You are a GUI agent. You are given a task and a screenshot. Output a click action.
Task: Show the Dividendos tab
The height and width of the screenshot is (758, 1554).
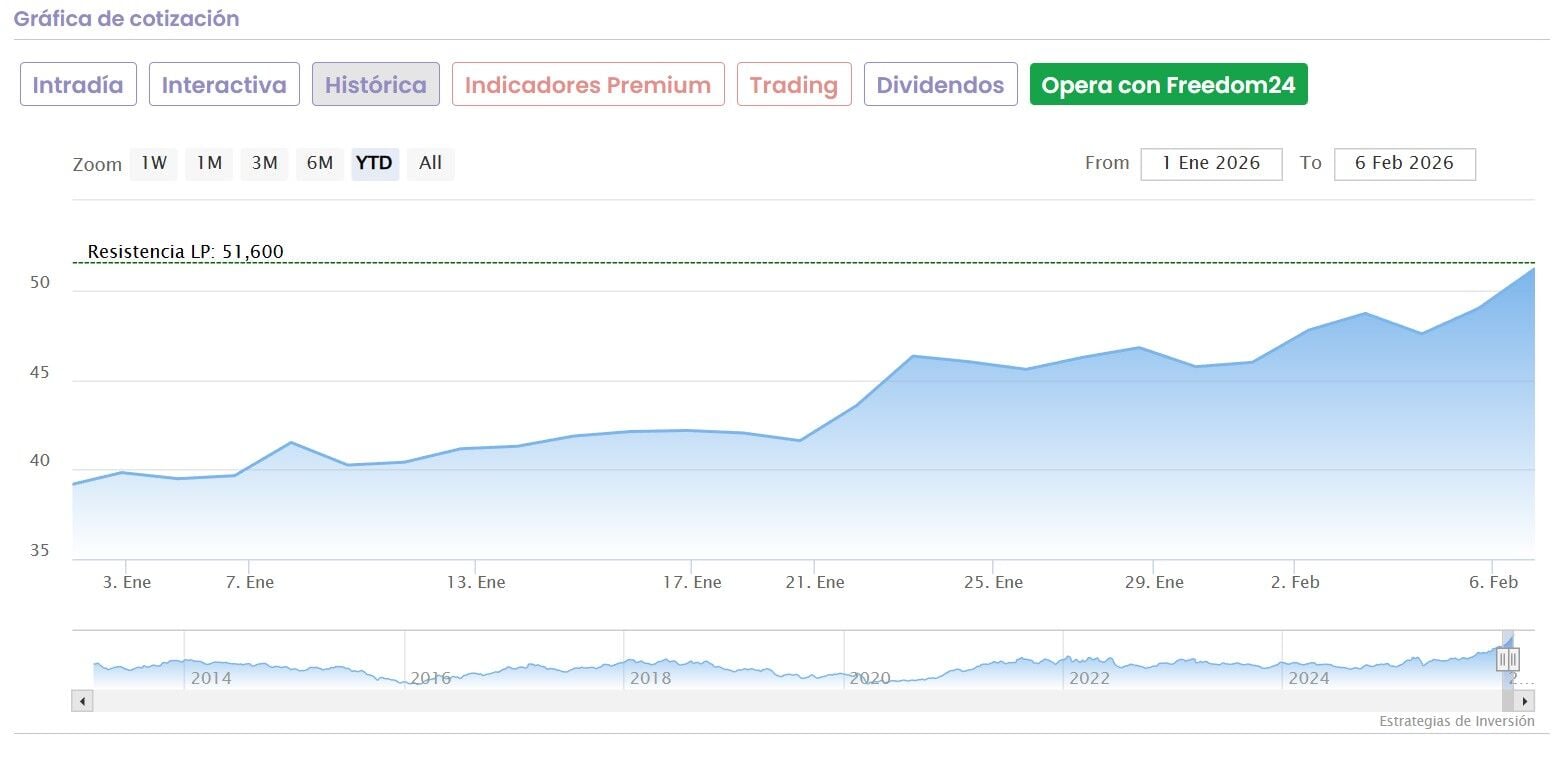[x=940, y=85]
